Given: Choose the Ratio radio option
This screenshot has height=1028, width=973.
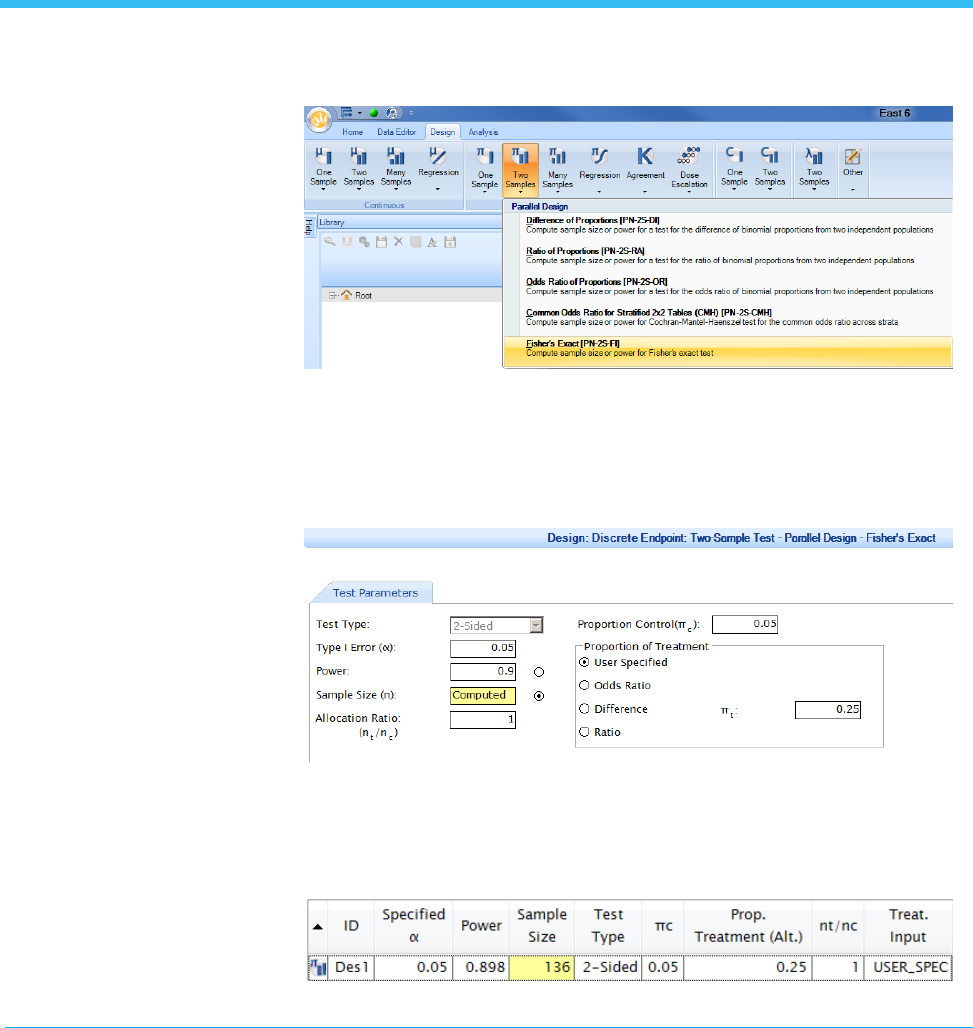Looking at the screenshot, I should point(584,732).
